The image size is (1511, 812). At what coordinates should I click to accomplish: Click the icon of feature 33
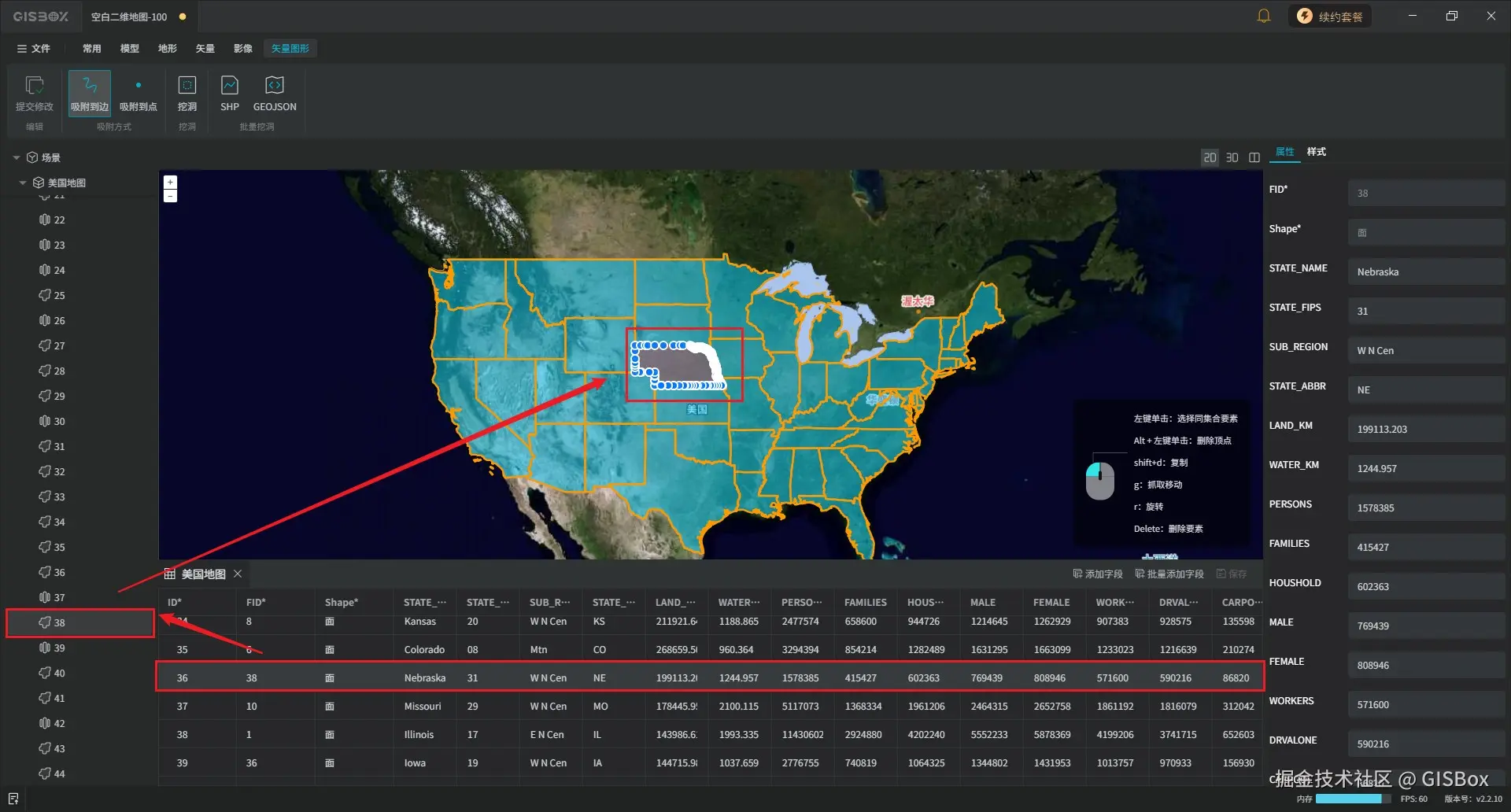45,497
